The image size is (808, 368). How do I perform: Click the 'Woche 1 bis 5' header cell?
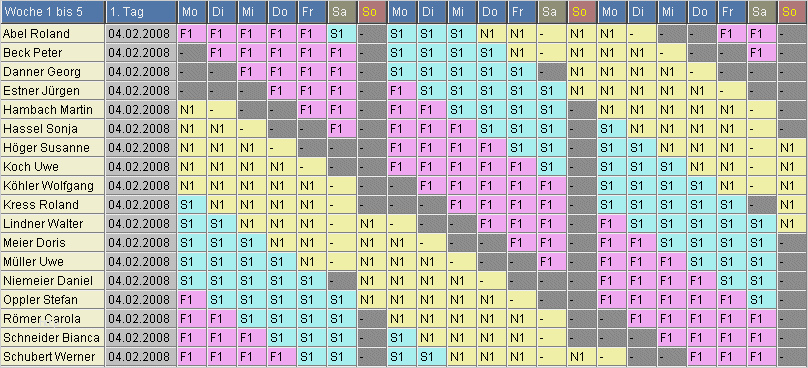[x=52, y=12]
